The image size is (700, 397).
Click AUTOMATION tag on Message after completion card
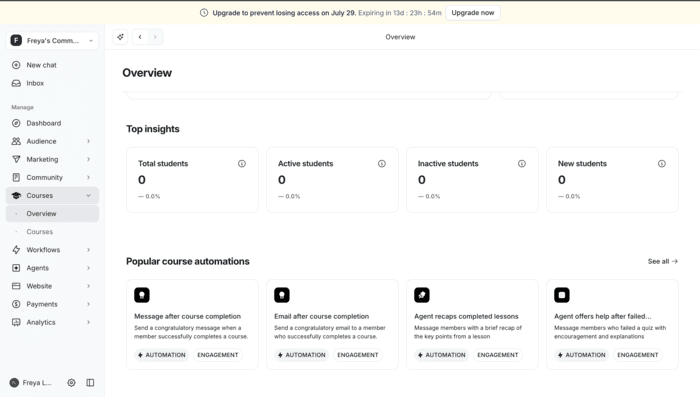(161, 355)
